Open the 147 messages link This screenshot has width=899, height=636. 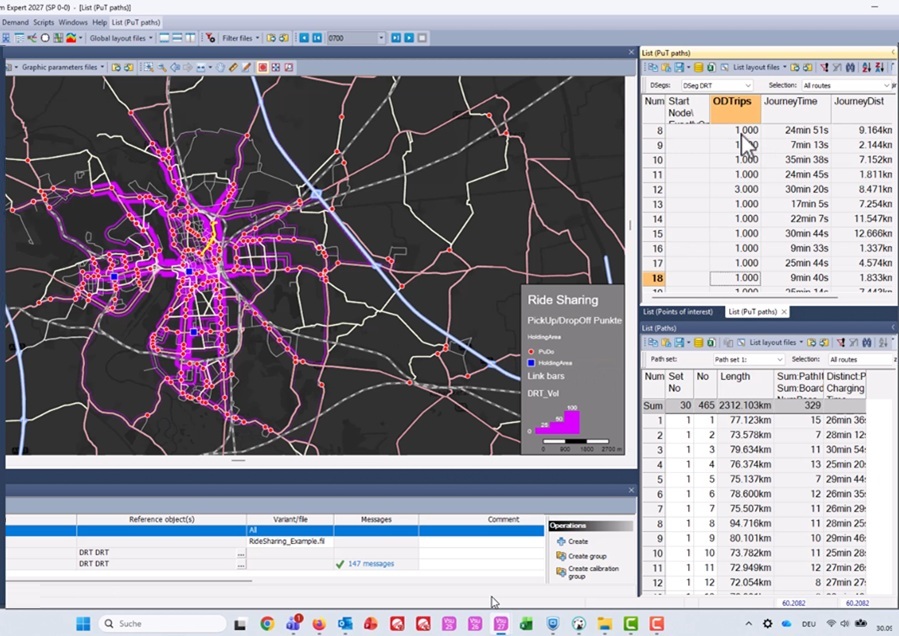[371, 564]
